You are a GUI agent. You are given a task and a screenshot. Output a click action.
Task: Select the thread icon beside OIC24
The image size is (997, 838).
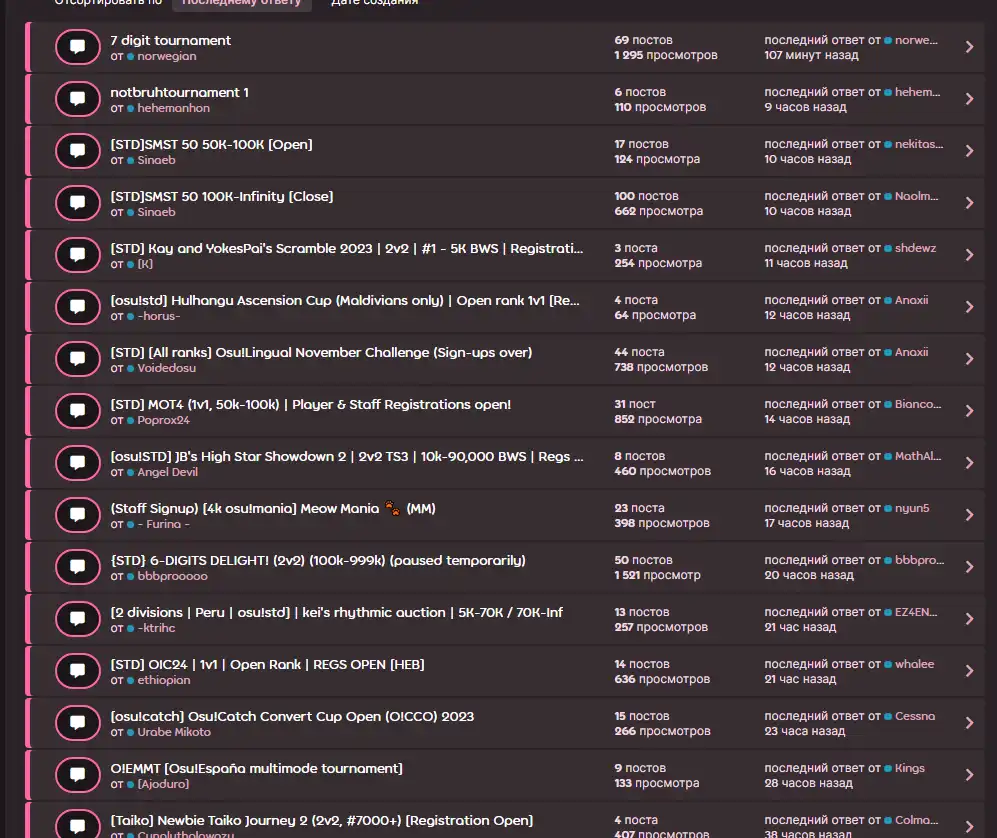[x=78, y=671]
